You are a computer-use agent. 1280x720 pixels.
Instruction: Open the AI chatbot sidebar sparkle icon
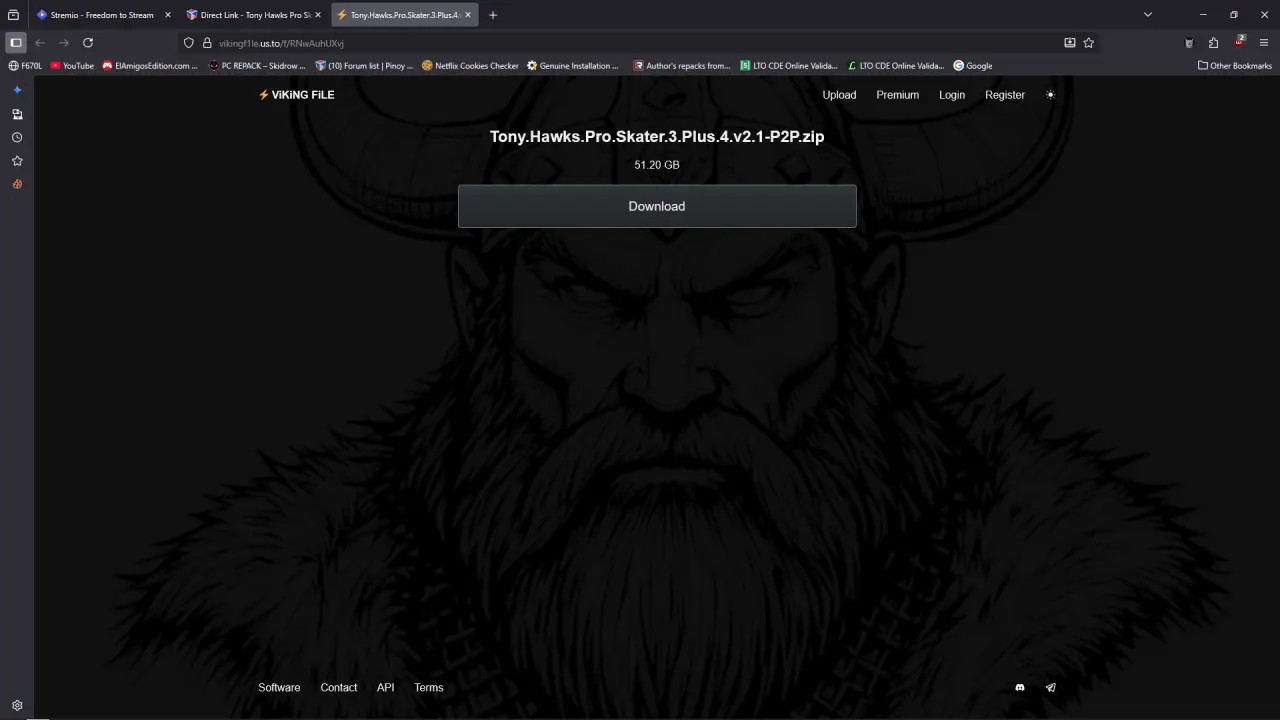point(17,90)
